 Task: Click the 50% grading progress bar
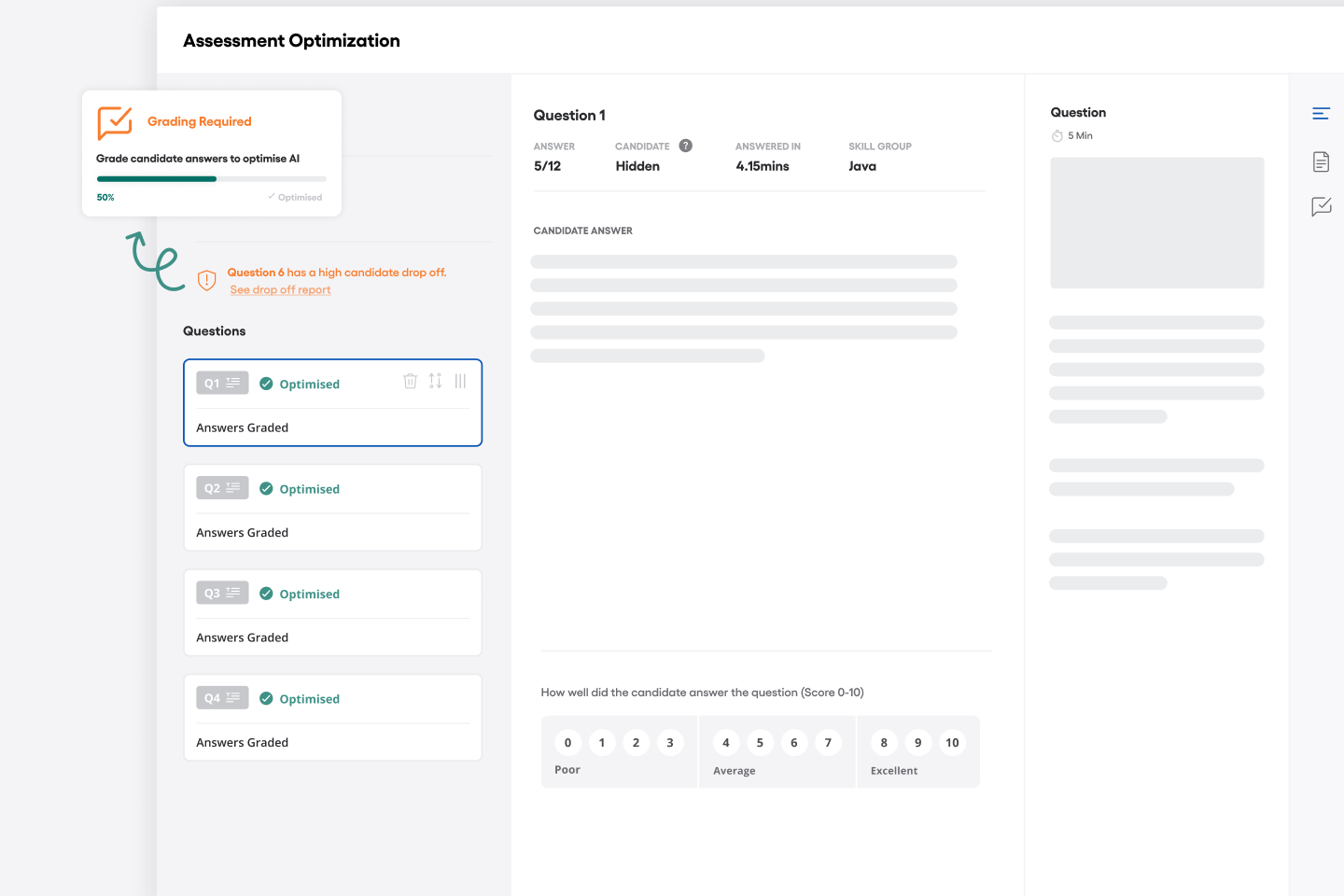(211, 178)
